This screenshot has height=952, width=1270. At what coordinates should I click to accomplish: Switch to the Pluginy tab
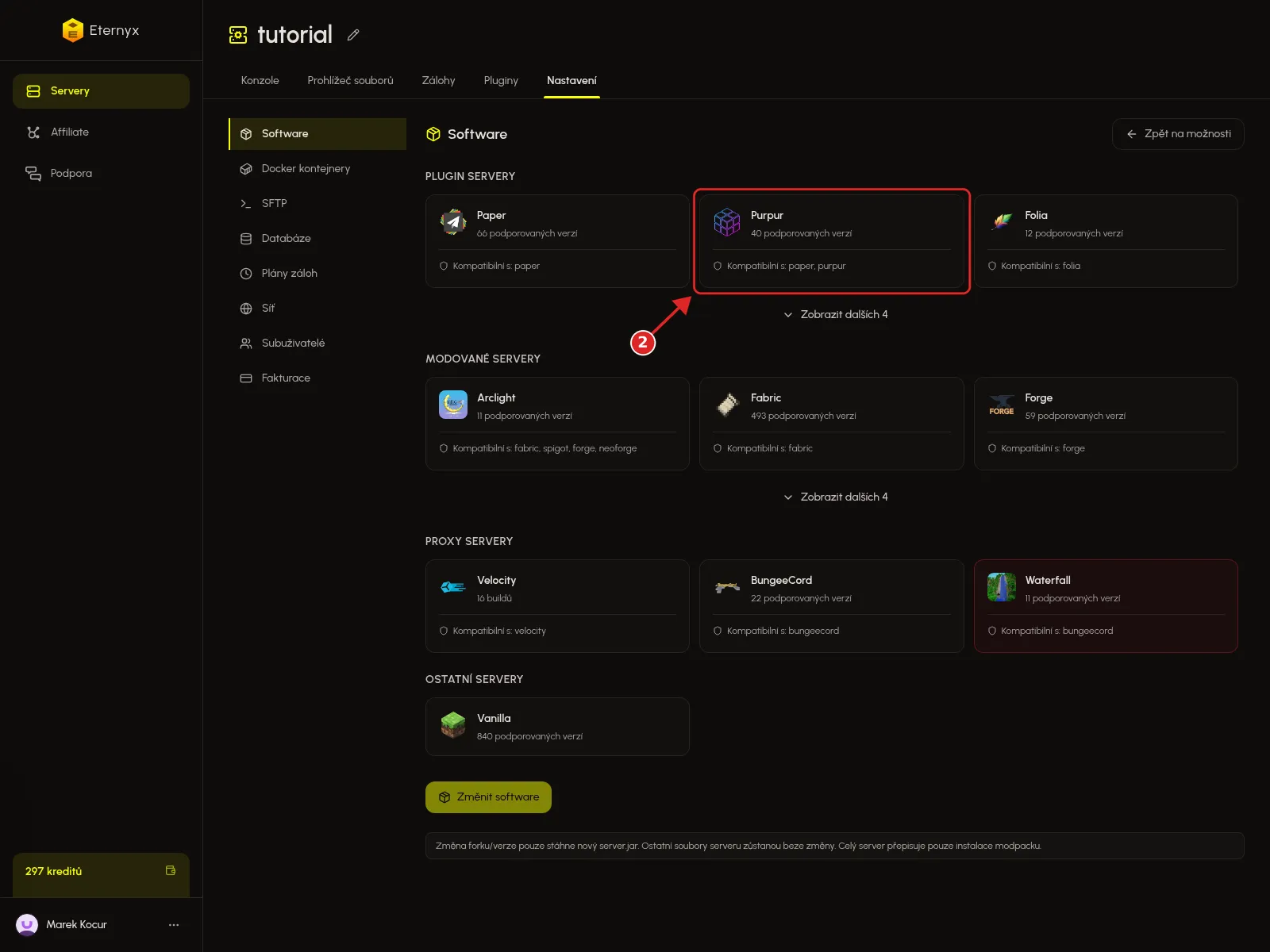tap(501, 81)
